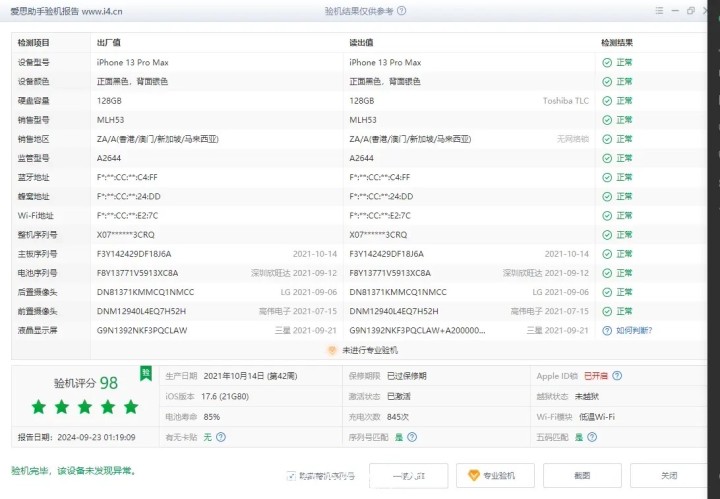Click the green check icon in 销售地区 row
Screen dimensions: 720x499
click(607, 139)
